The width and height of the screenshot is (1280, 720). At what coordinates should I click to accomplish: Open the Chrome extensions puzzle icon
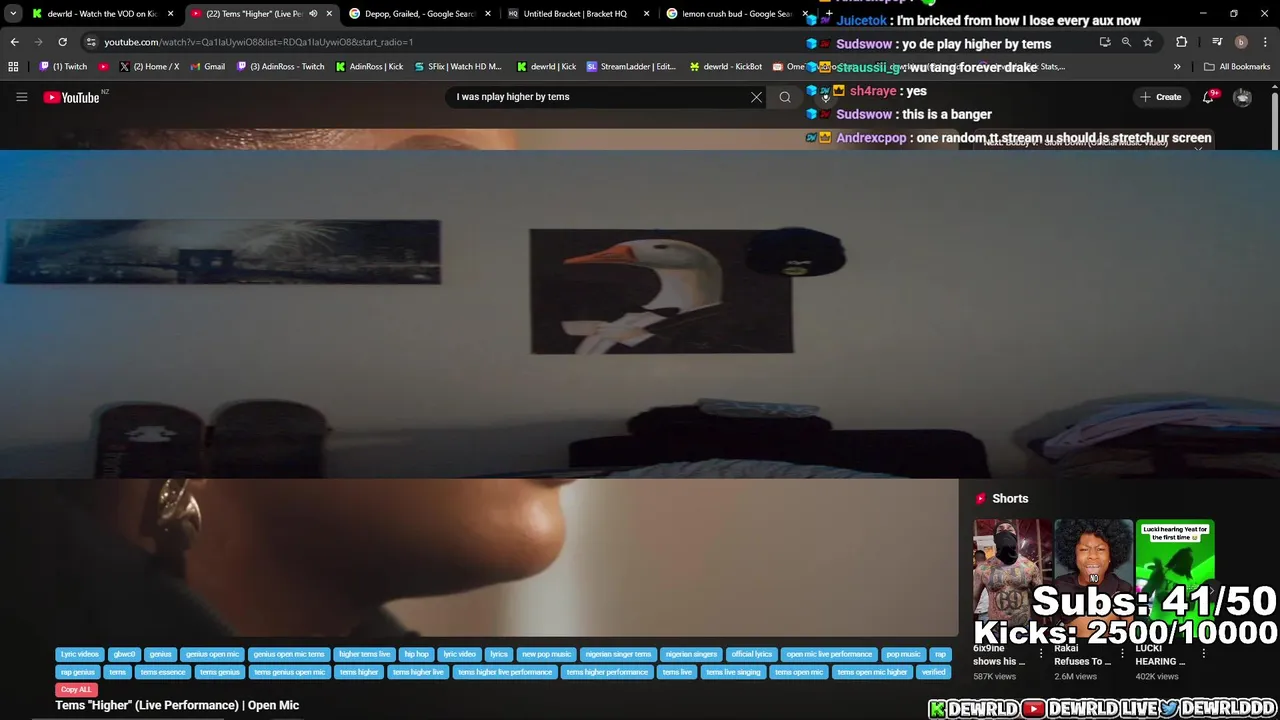(1182, 42)
